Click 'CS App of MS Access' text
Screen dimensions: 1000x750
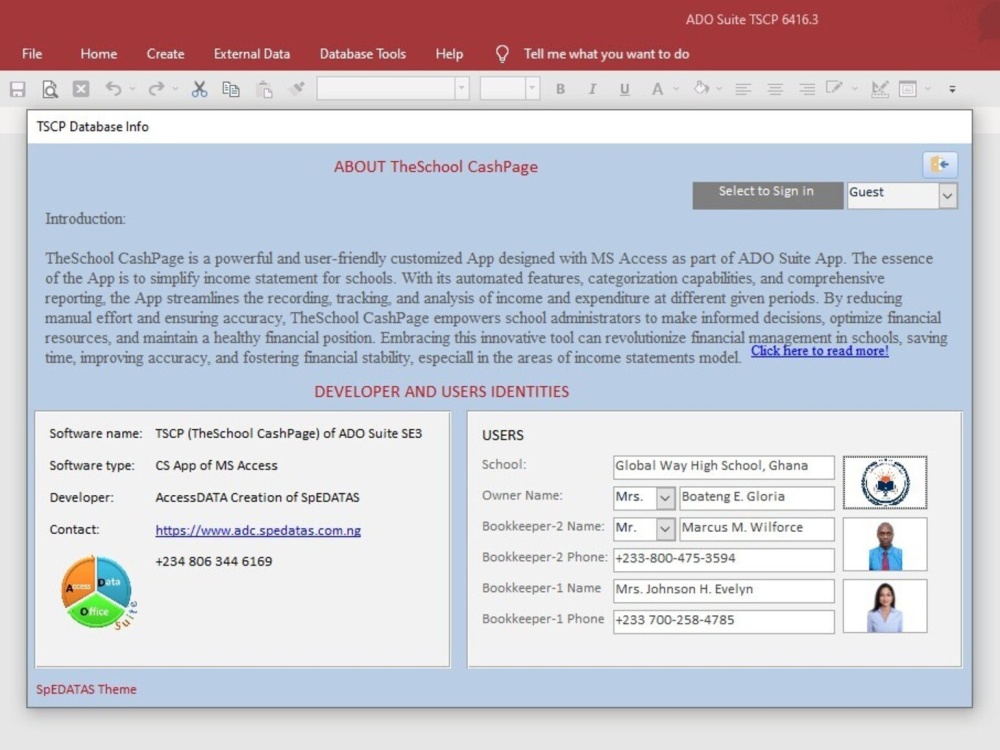(x=216, y=466)
